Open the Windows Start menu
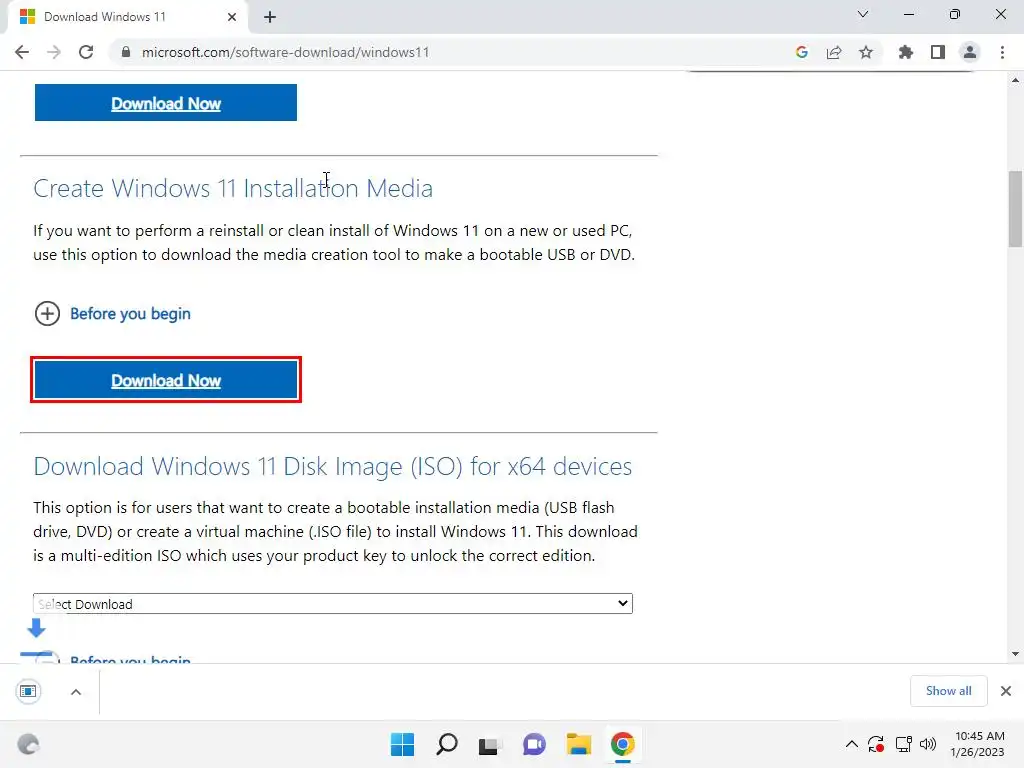 click(402, 744)
